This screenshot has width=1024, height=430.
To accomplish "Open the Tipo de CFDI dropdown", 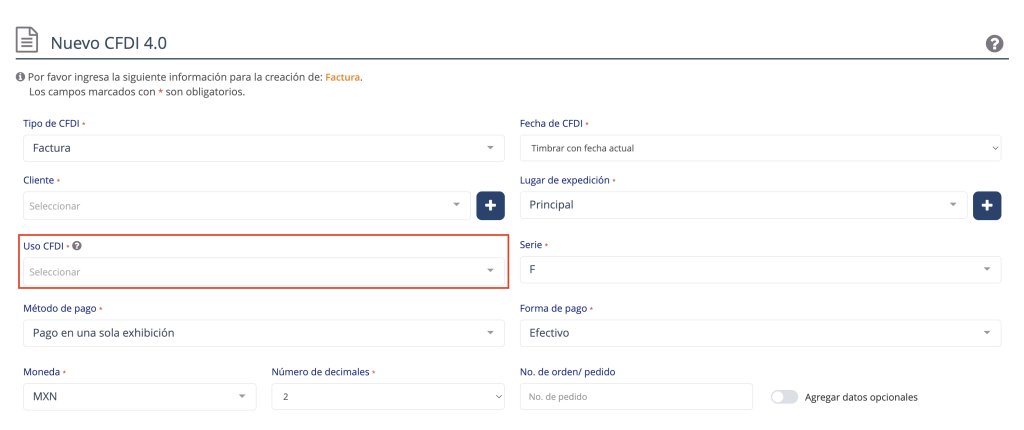I will 264,148.
